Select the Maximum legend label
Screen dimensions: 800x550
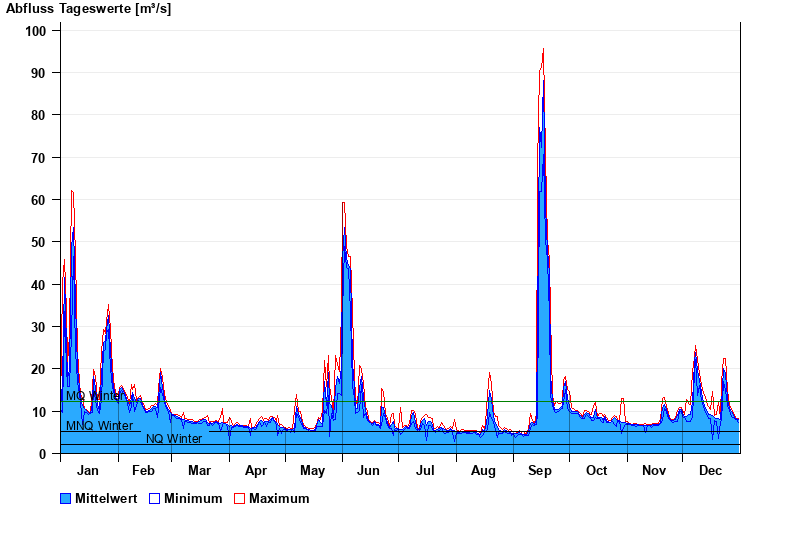[x=279, y=499]
